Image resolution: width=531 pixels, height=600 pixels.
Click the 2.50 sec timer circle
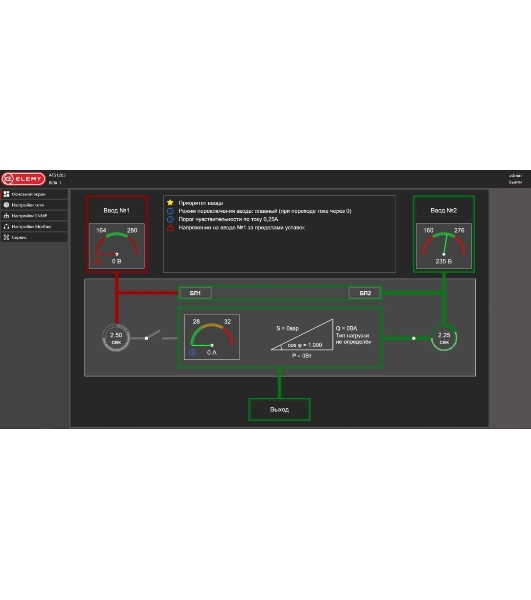pos(116,338)
